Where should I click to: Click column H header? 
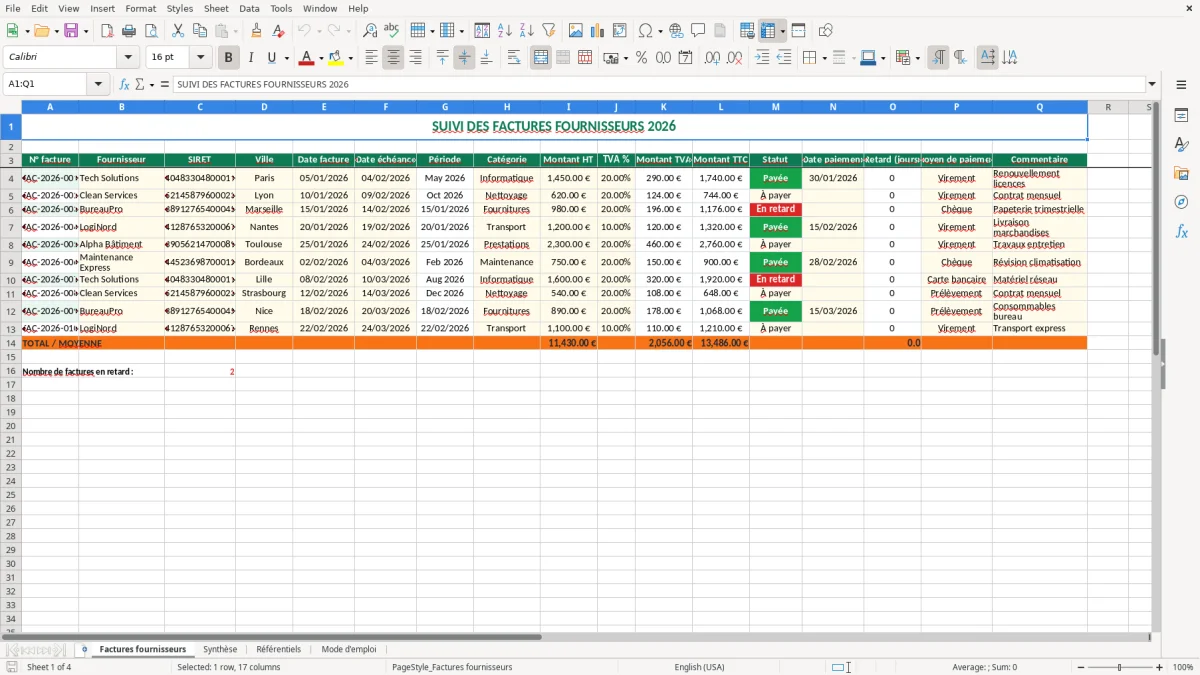coord(506,106)
